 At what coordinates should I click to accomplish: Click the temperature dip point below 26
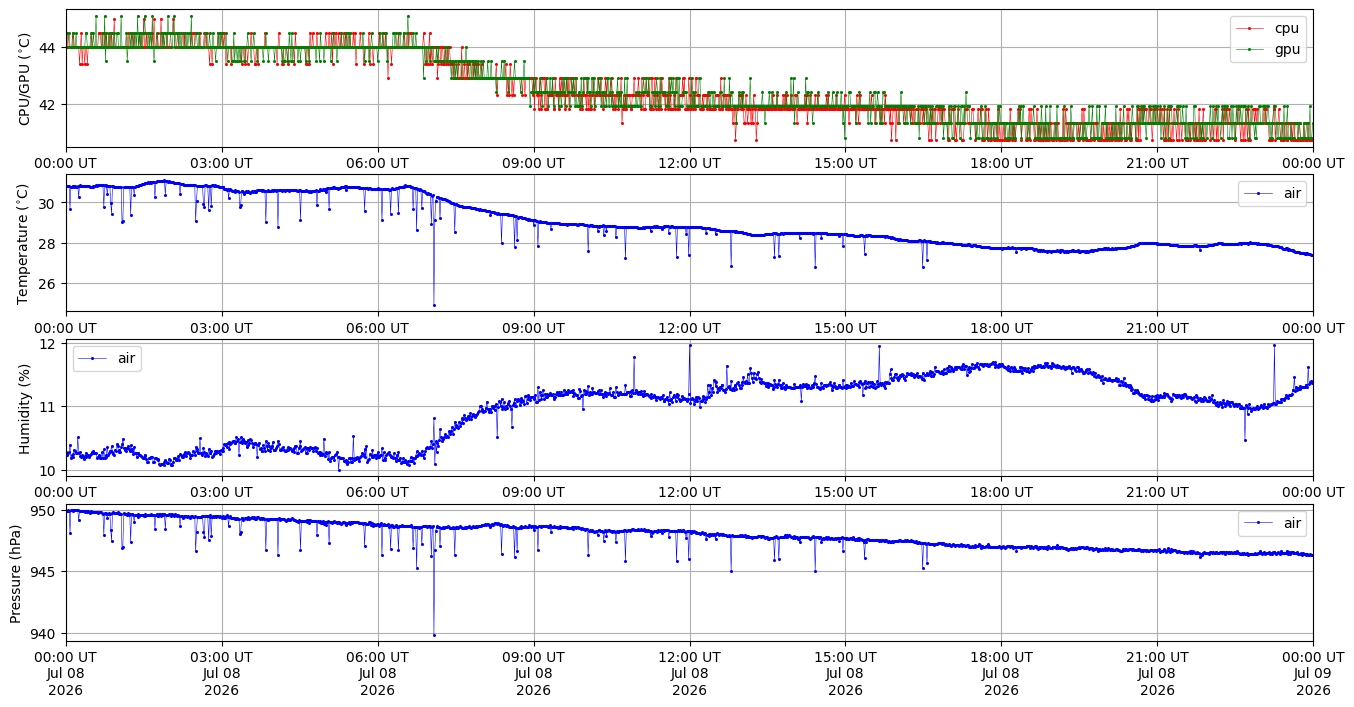[x=434, y=305]
